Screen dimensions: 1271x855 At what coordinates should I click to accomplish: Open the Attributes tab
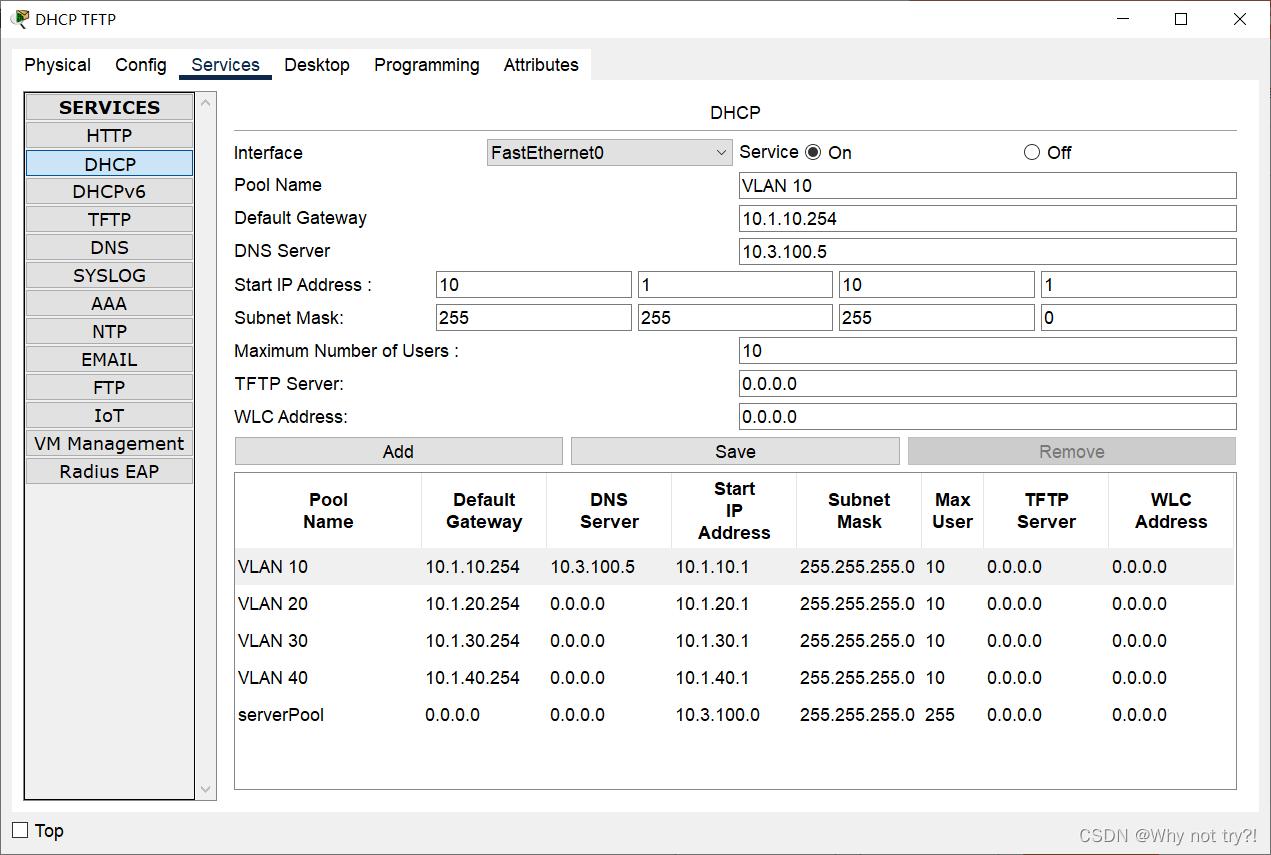coord(541,65)
